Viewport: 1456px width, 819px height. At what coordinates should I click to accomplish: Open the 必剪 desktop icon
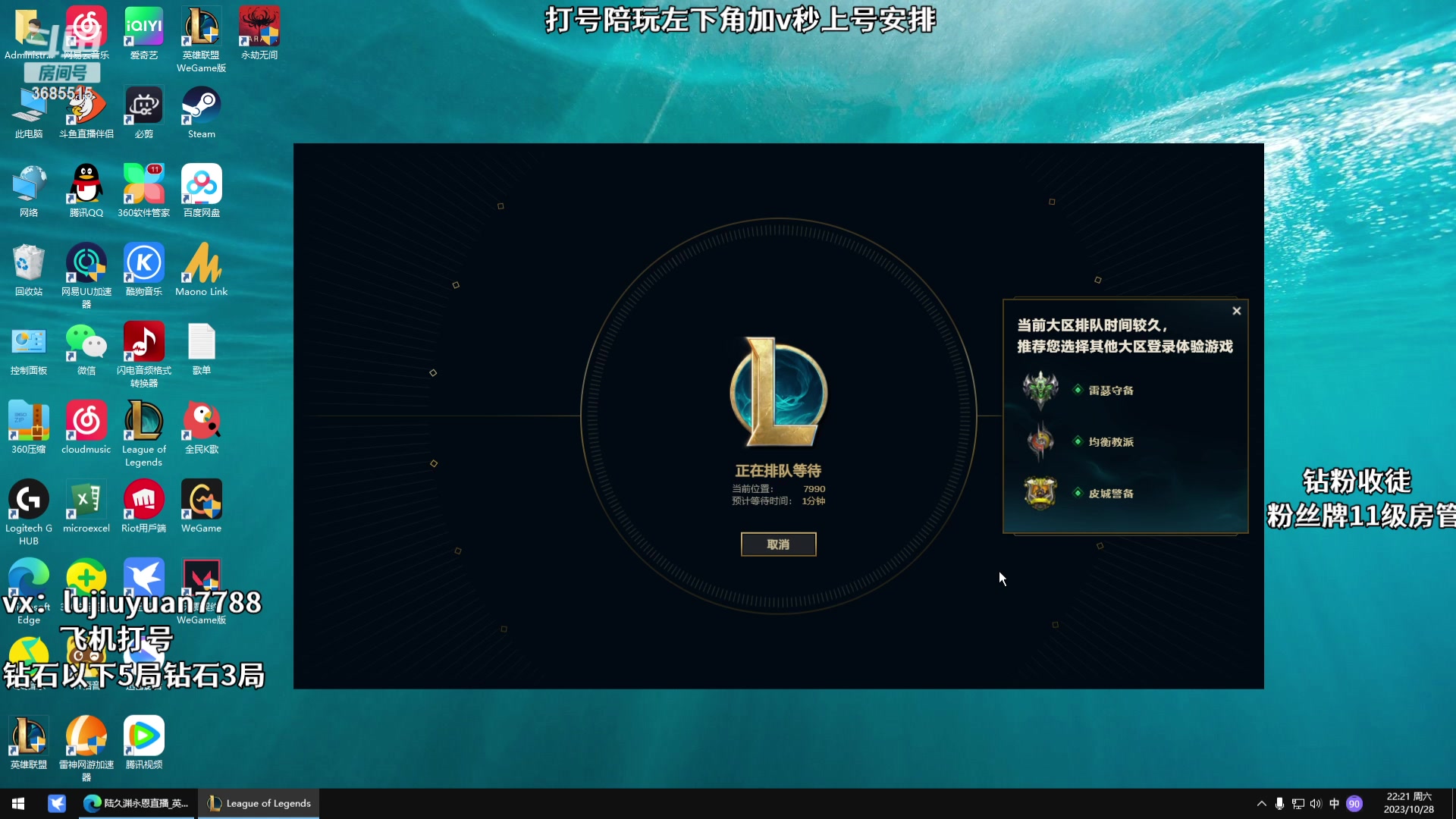point(144,113)
